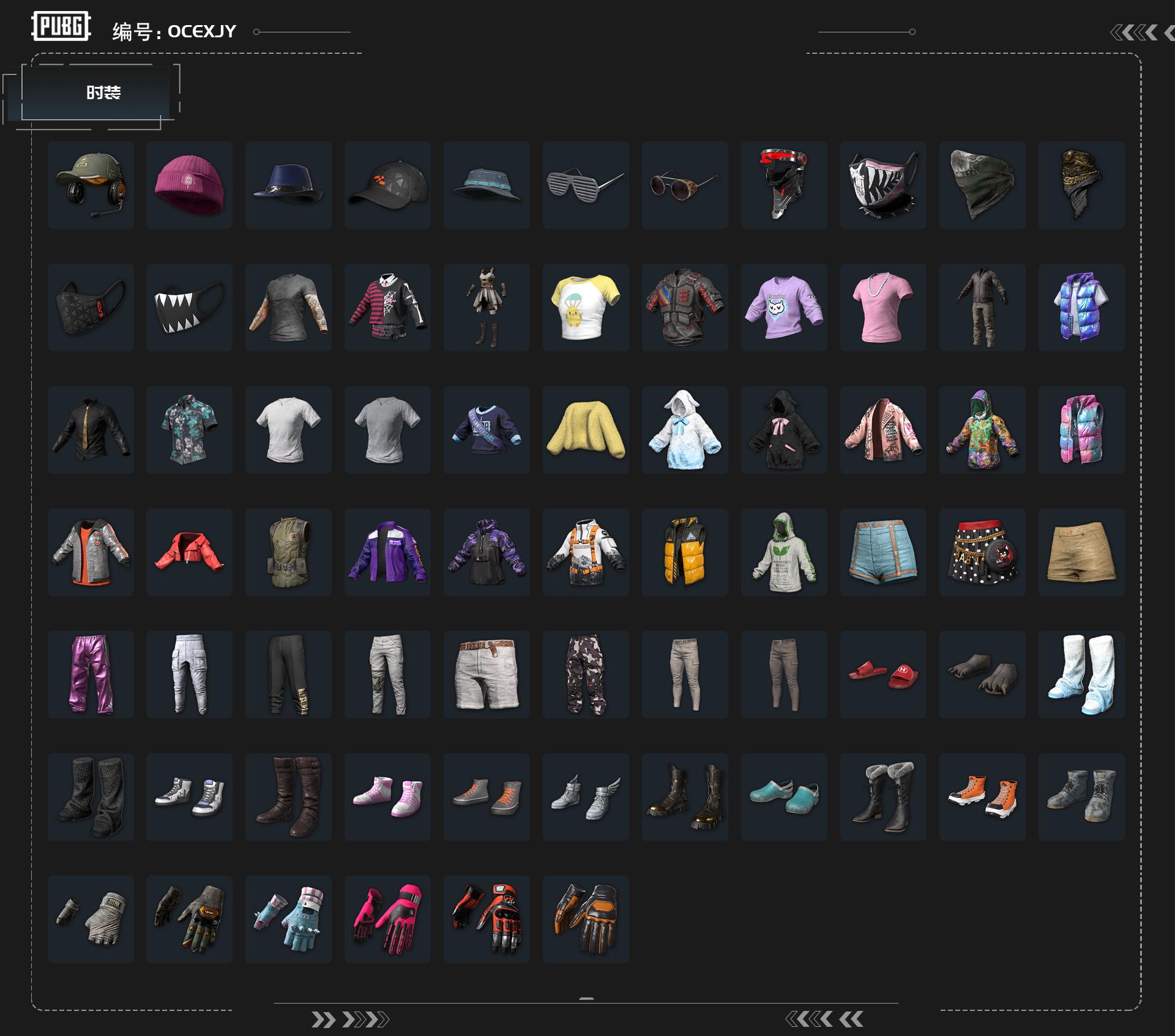
Task: Select the olive cap with headset
Action: click(91, 185)
